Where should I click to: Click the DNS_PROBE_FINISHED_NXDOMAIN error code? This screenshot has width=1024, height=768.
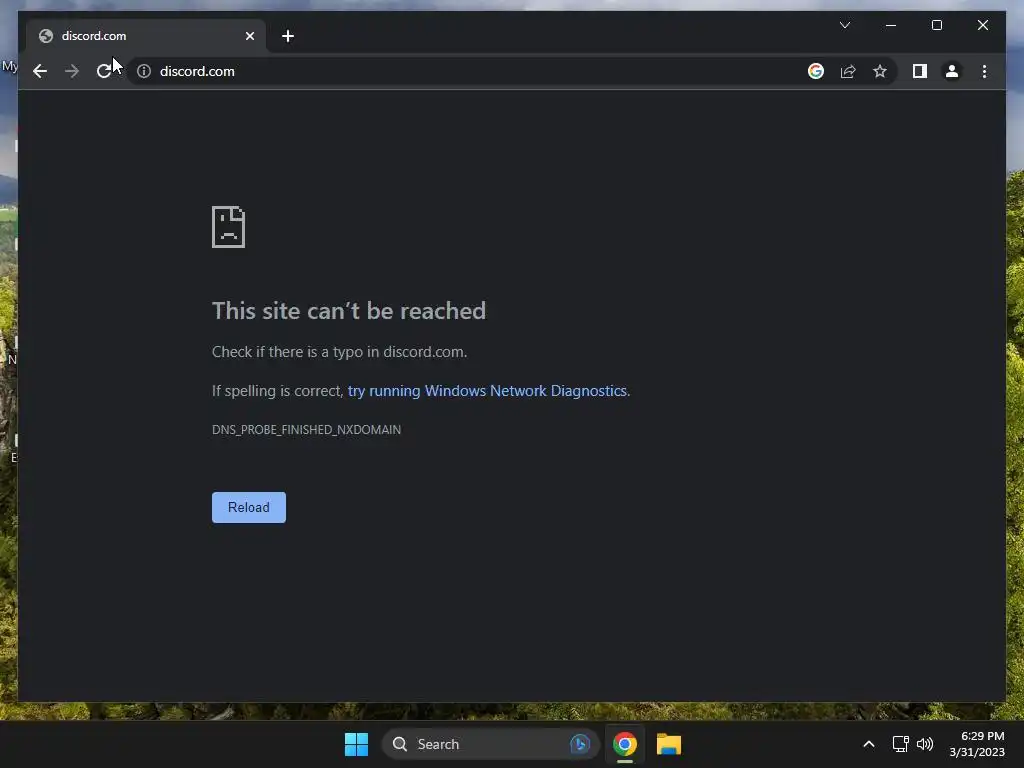(x=306, y=430)
